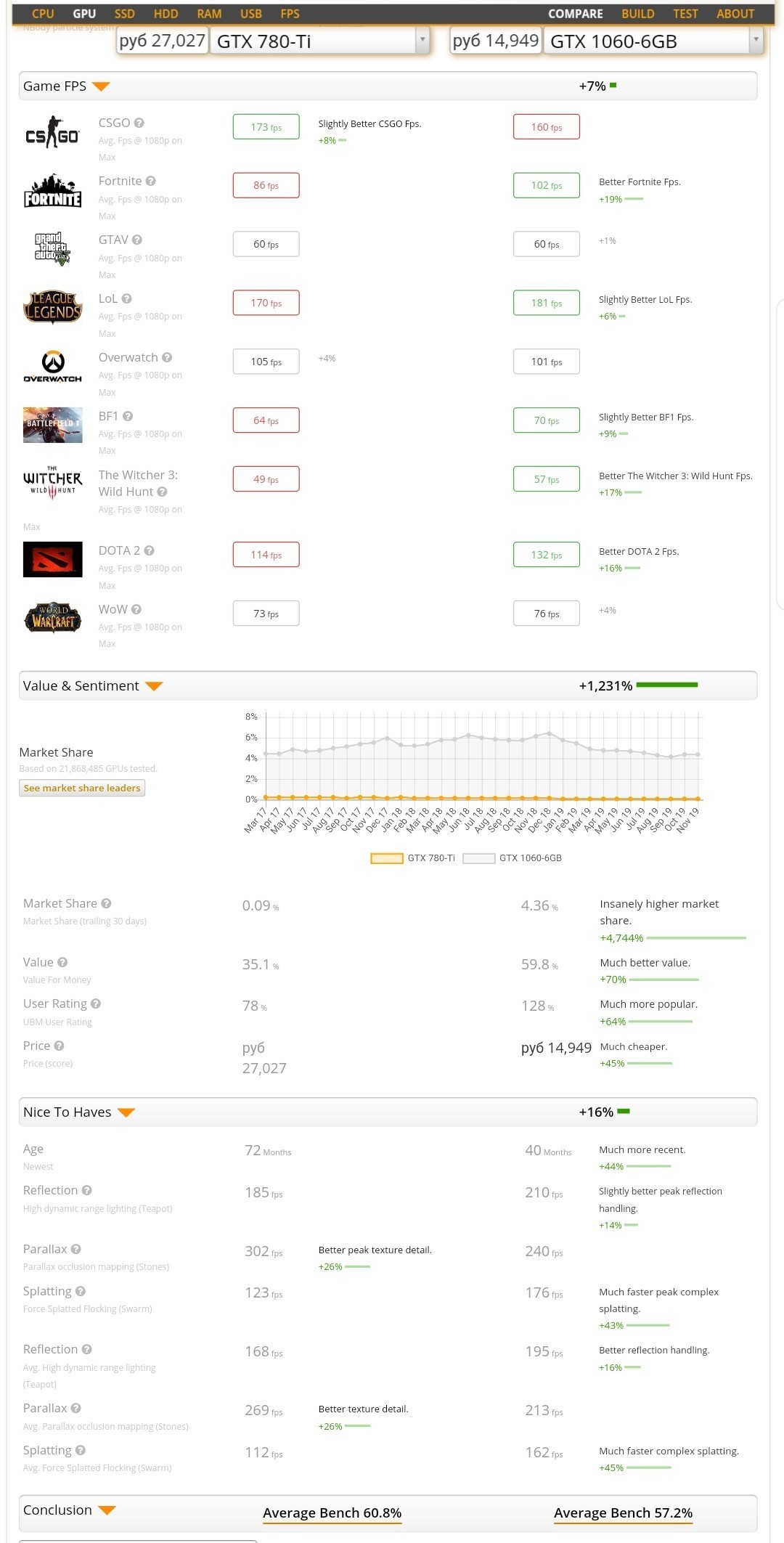Click the grey GTX 1060-6GB legend swatch
The width and height of the screenshot is (784, 1543).
point(478,858)
